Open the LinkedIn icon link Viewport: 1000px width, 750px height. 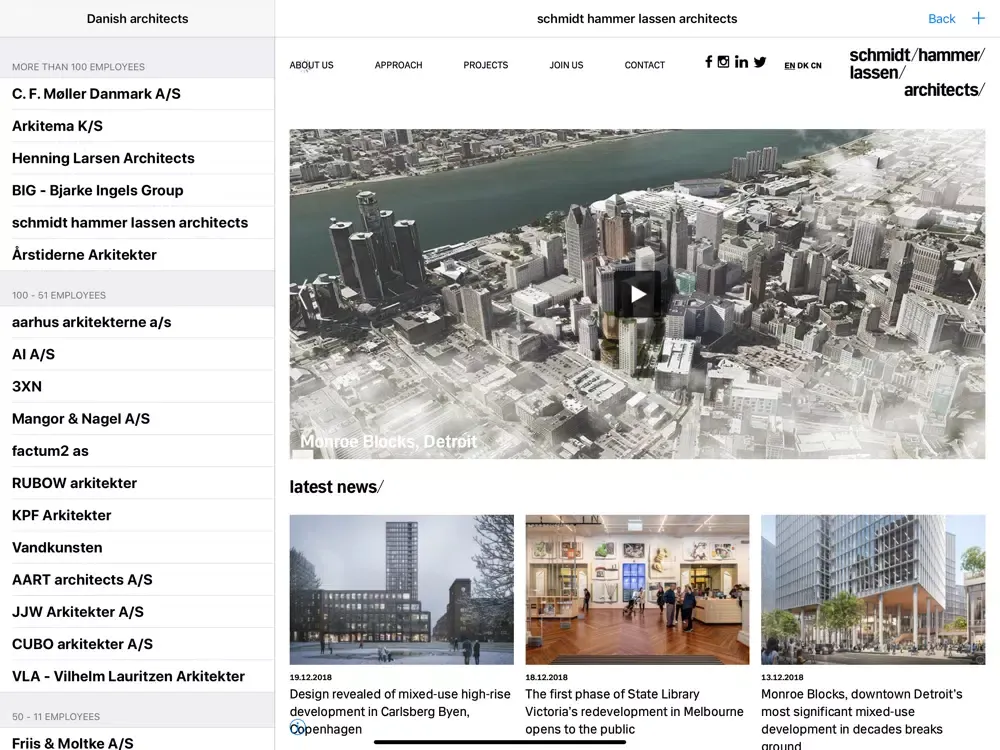point(741,62)
